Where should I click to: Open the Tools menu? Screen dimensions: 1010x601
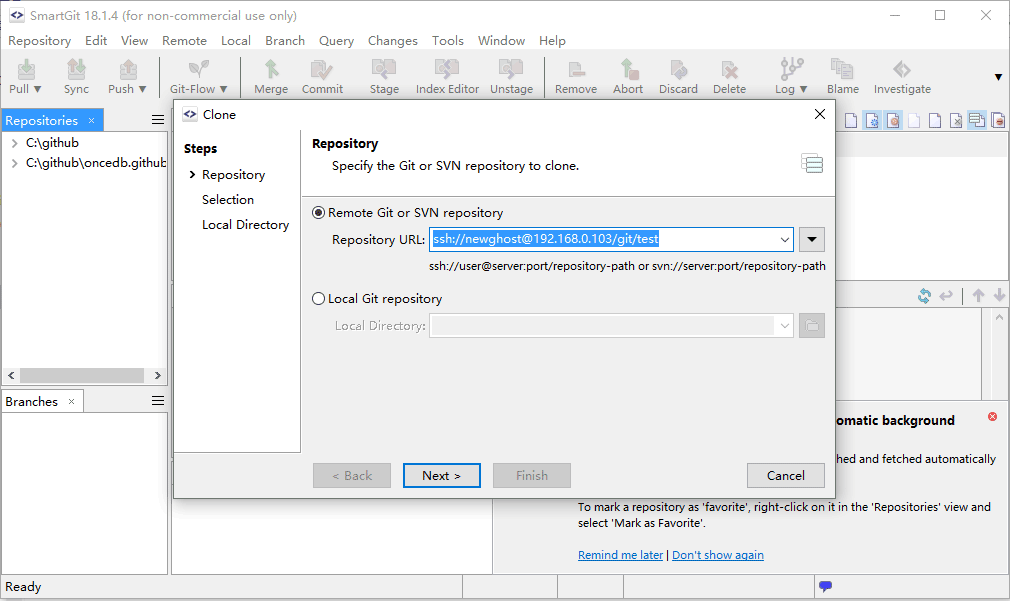click(448, 41)
